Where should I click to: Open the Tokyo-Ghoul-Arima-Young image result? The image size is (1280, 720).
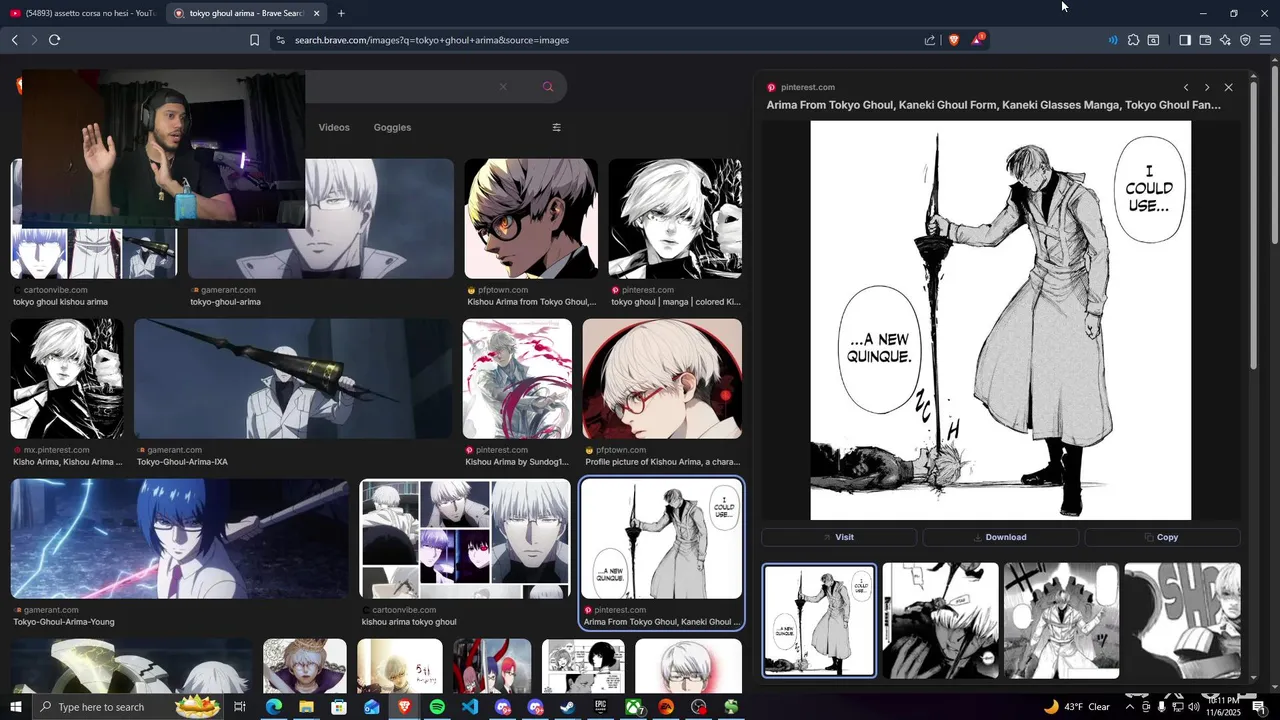pyautogui.click(x=180, y=538)
